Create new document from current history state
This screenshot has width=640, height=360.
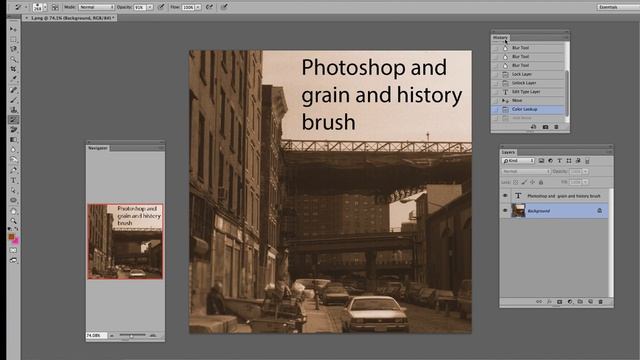[x=533, y=127]
